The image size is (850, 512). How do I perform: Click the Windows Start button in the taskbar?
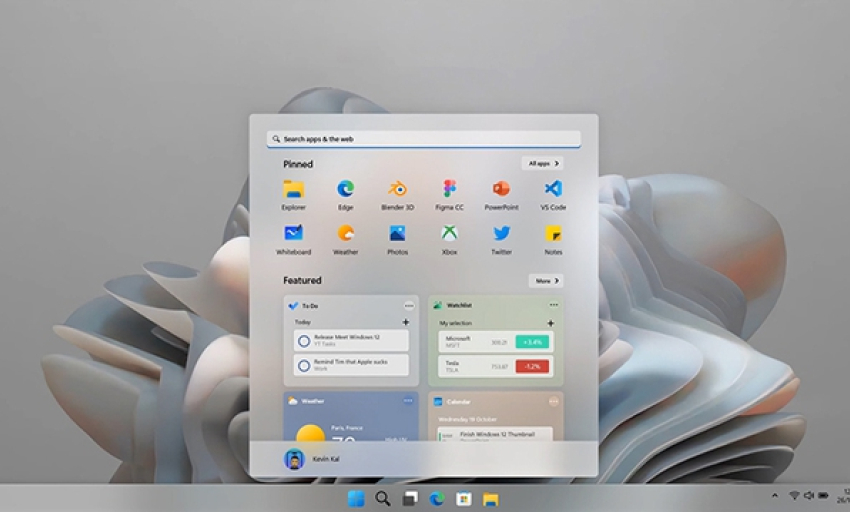[356, 498]
